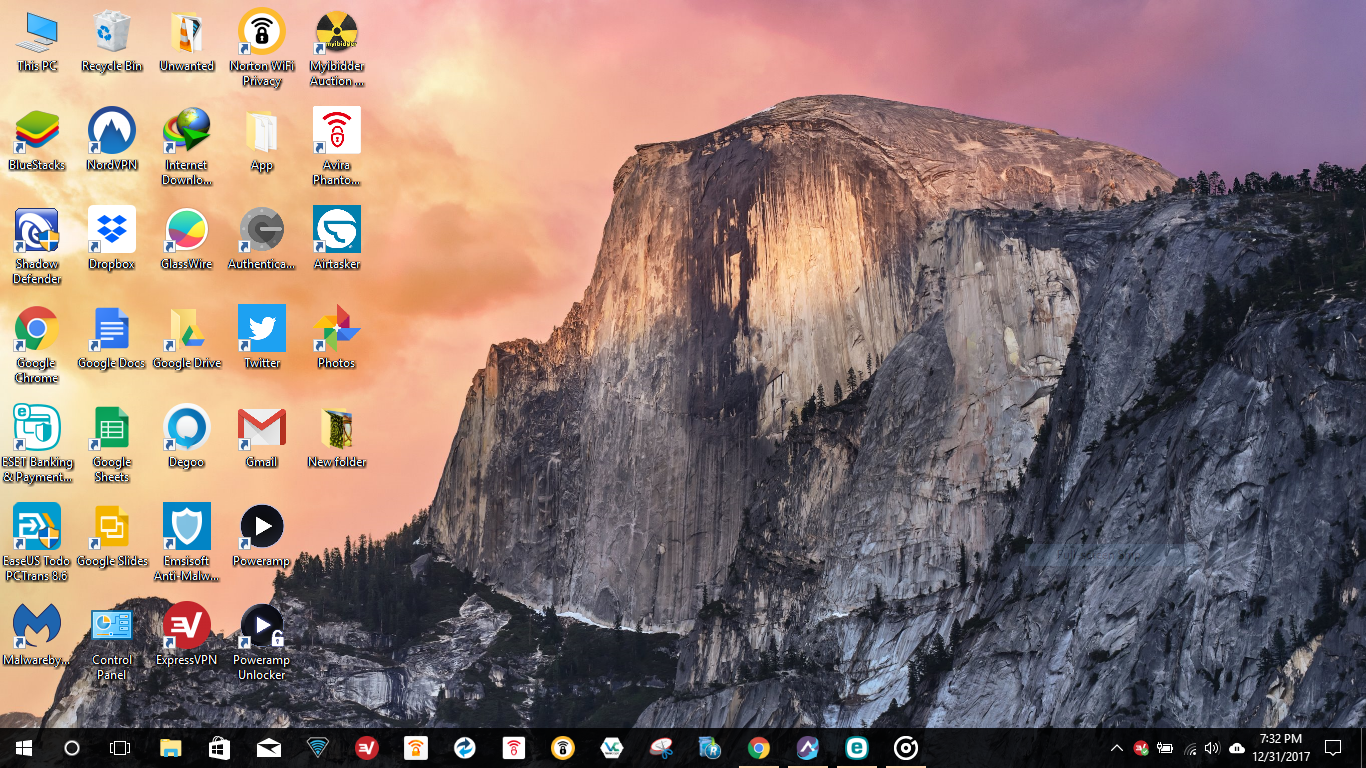The height and width of the screenshot is (768, 1366).
Task: Click the cloud icon in the system tray
Action: [x=1237, y=748]
